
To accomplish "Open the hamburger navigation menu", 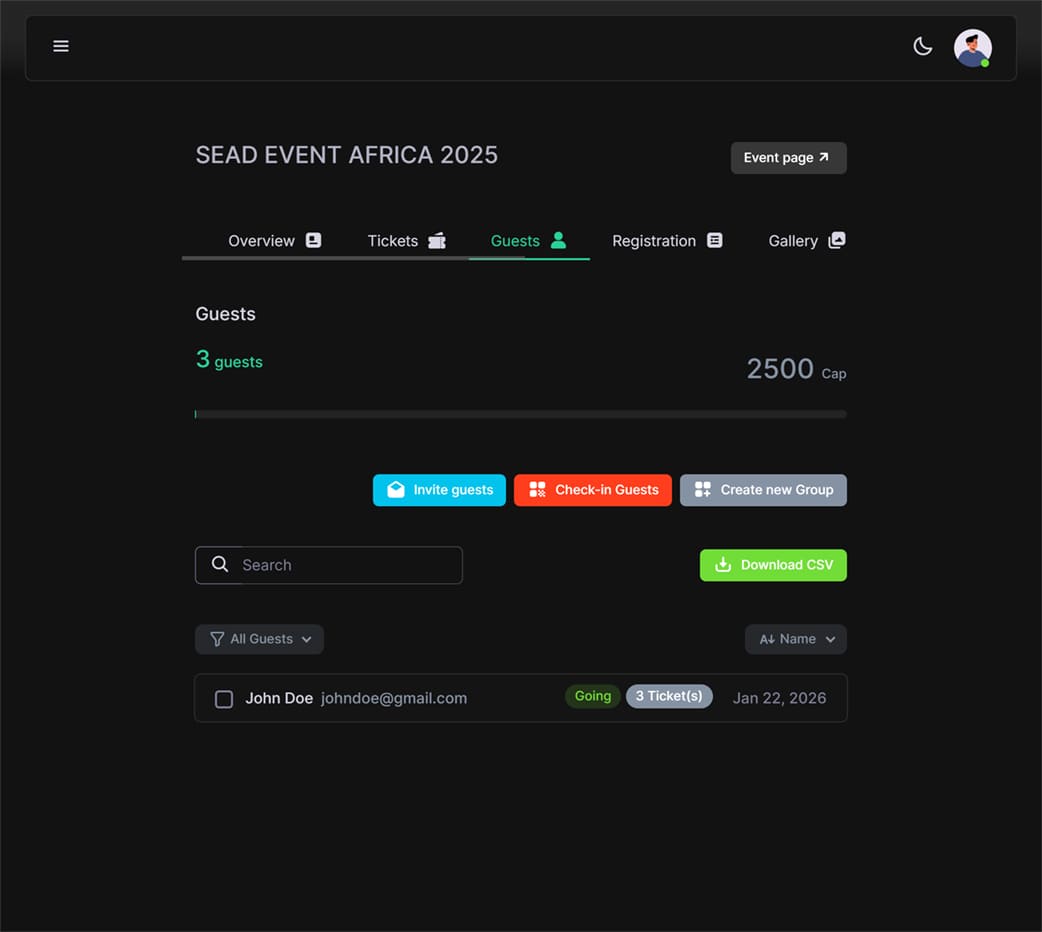I will [61, 46].
